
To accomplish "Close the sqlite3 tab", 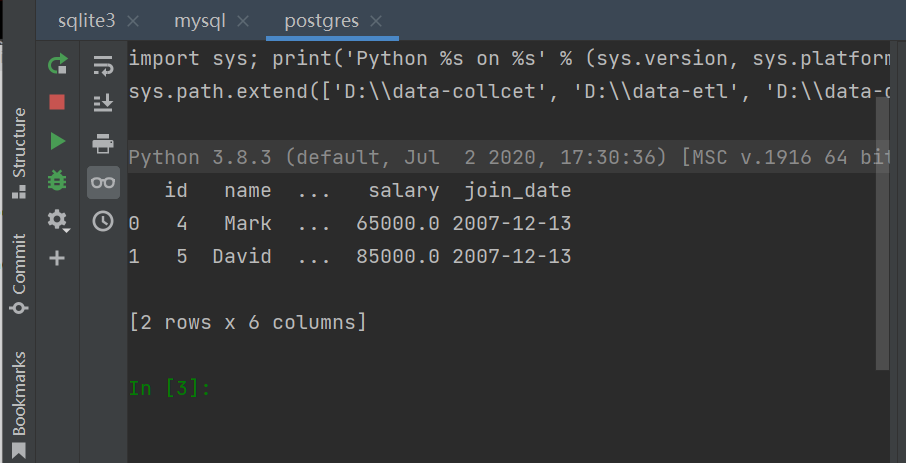I will tap(133, 22).
